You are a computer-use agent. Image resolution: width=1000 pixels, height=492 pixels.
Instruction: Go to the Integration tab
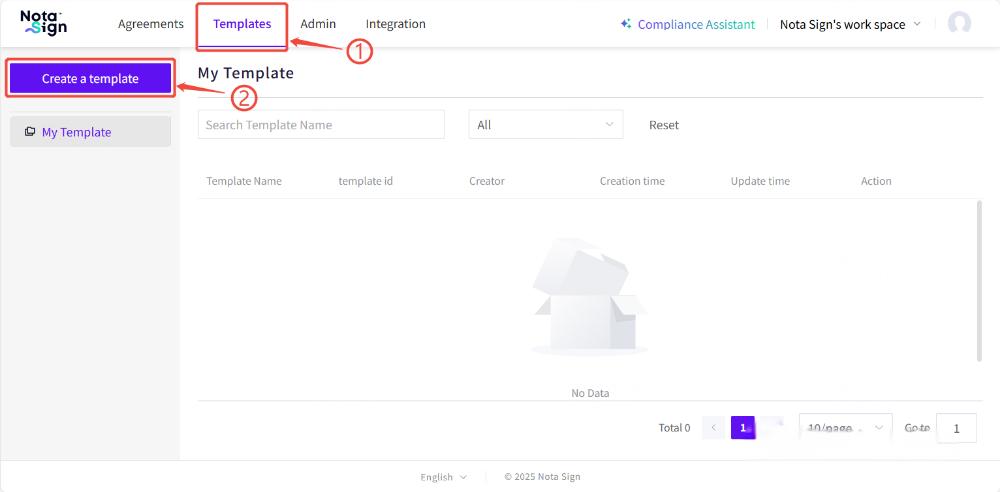pyautogui.click(x=395, y=24)
